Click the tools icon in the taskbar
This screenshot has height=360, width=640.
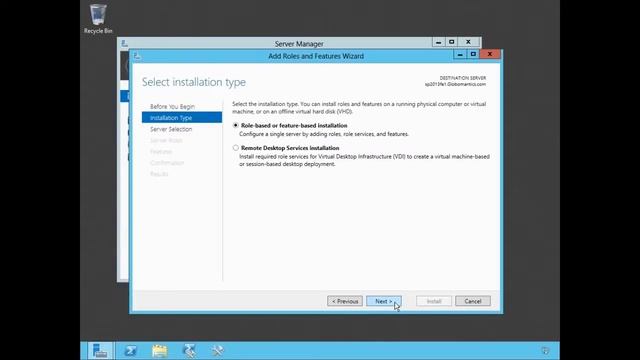click(x=218, y=351)
